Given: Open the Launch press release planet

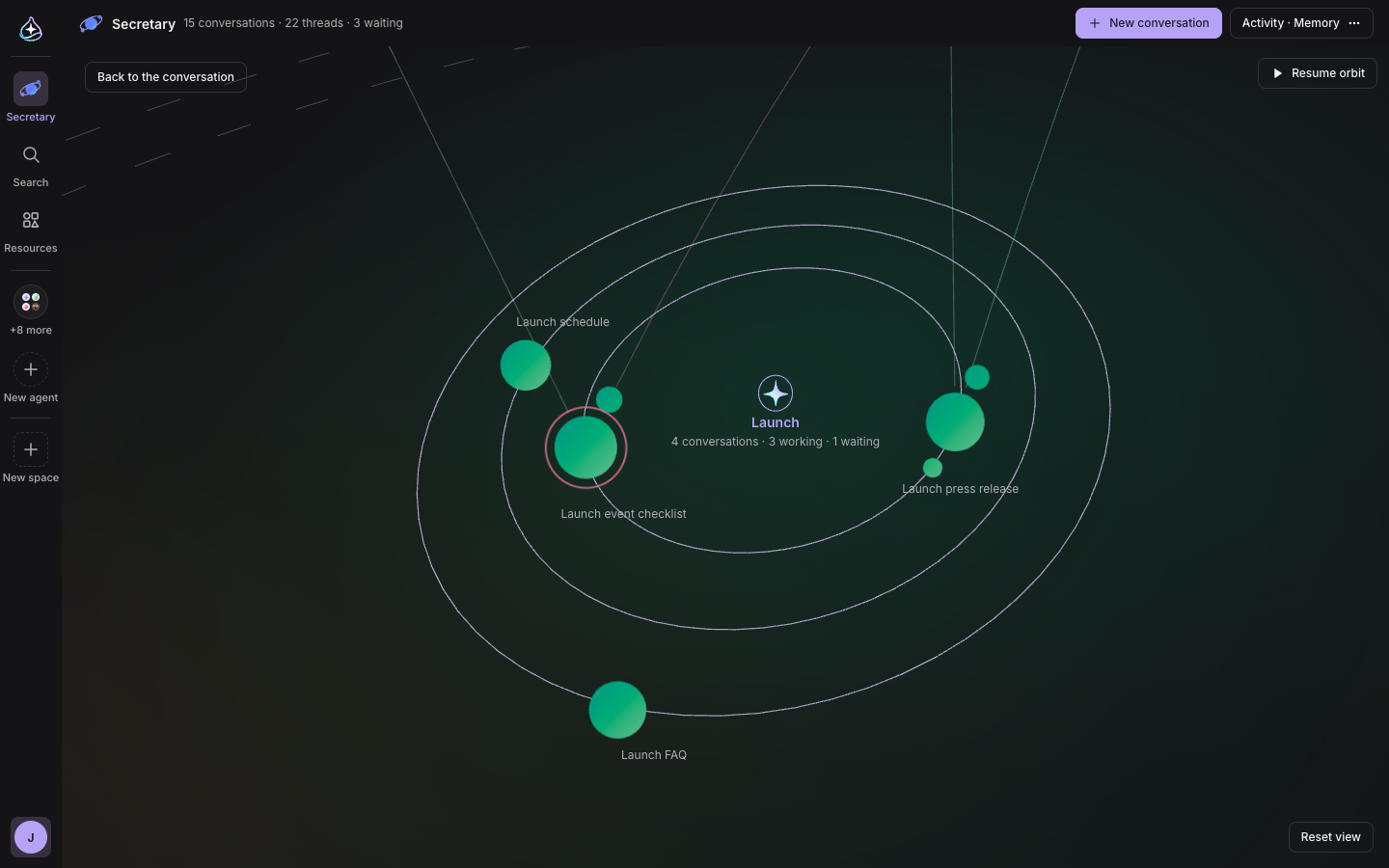Looking at the screenshot, I should [955, 421].
